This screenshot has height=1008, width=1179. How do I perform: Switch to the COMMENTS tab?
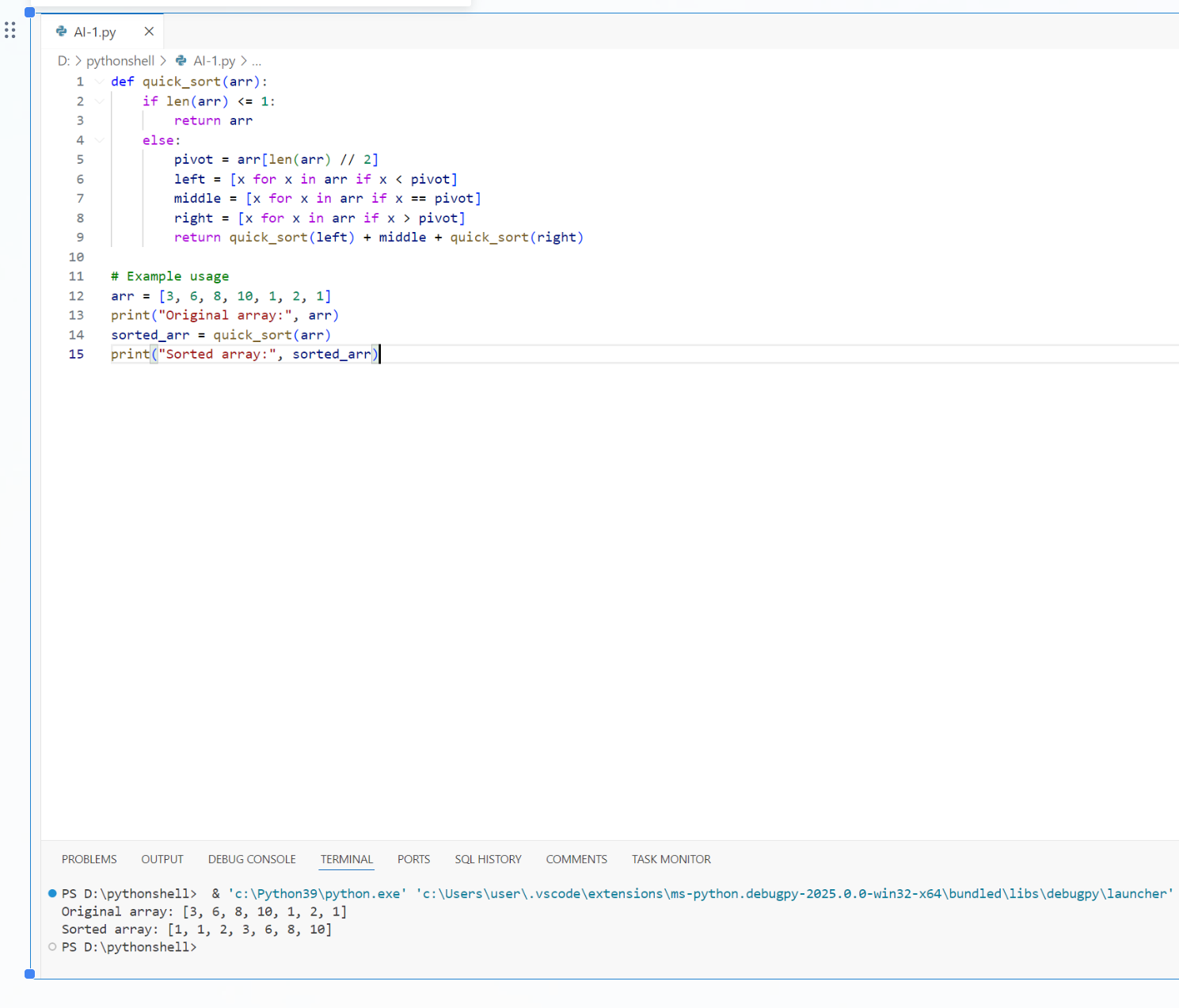[x=576, y=859]
